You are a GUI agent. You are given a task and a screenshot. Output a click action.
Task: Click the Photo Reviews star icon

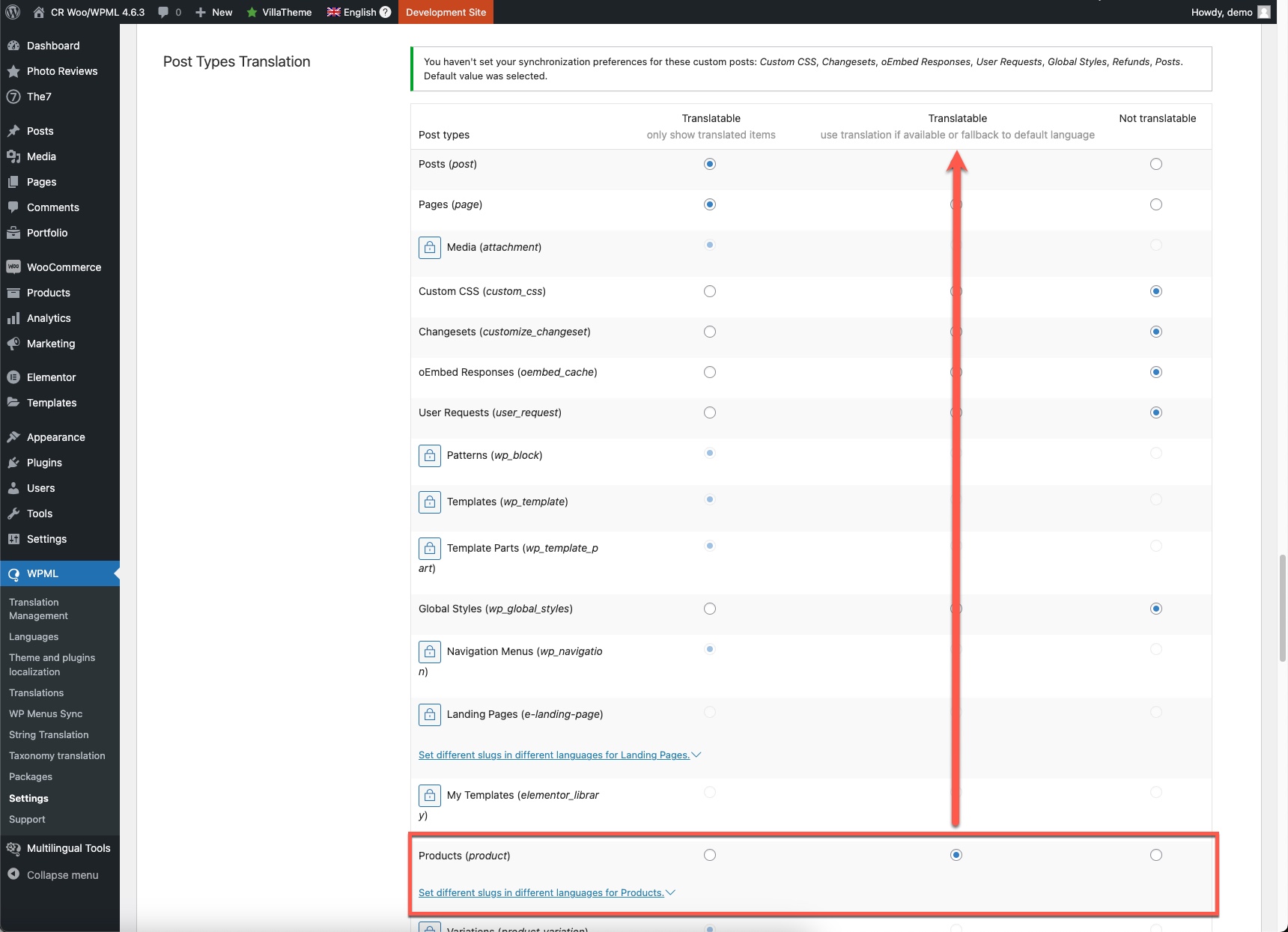[13, 71]
